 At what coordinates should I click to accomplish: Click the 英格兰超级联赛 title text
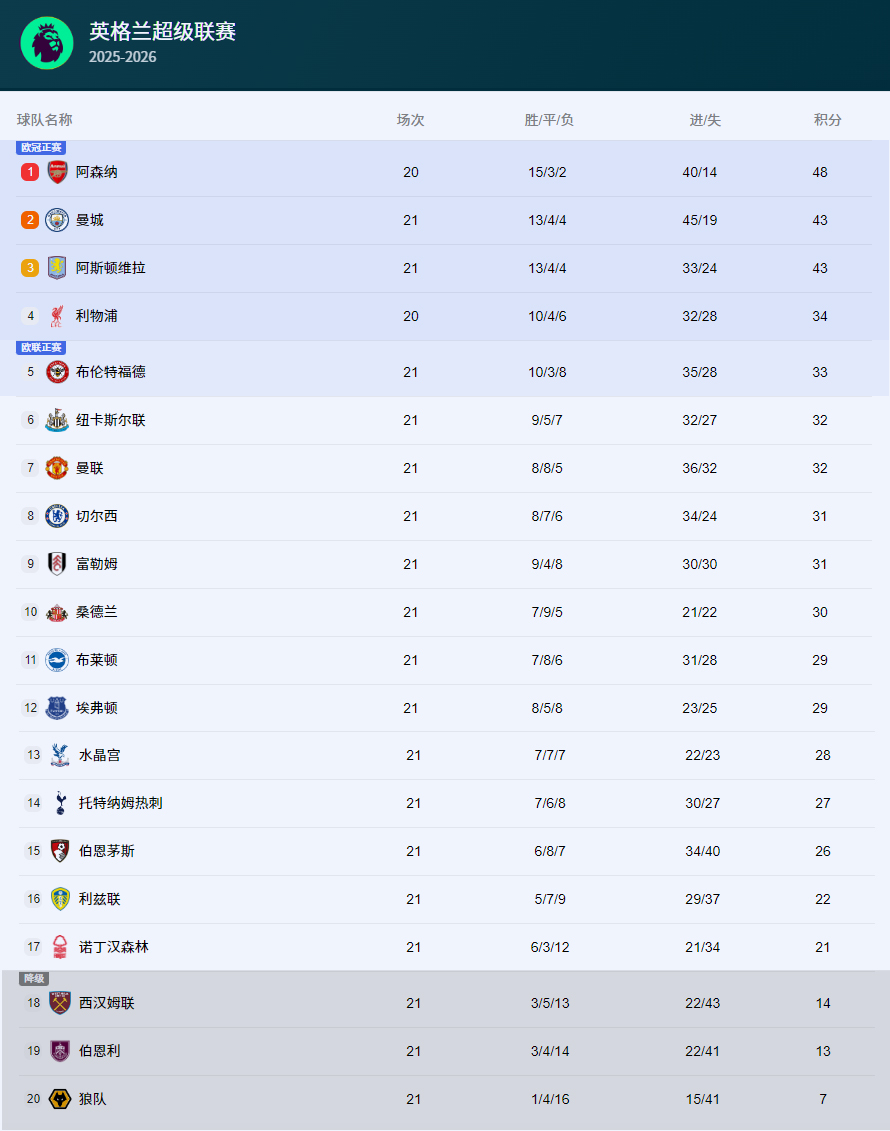tap(162, 32)
